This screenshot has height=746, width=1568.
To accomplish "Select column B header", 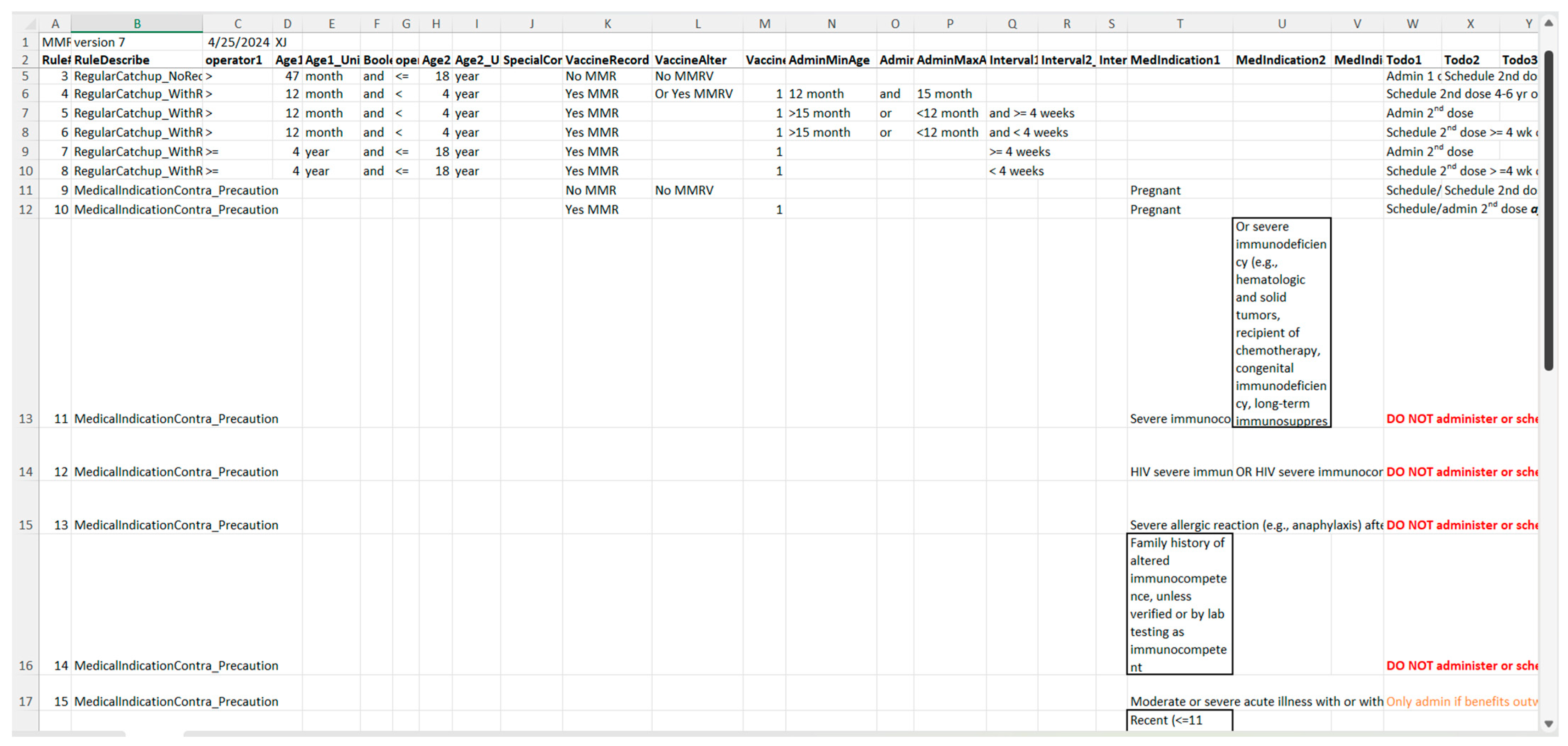I will (x=137, y=24).
